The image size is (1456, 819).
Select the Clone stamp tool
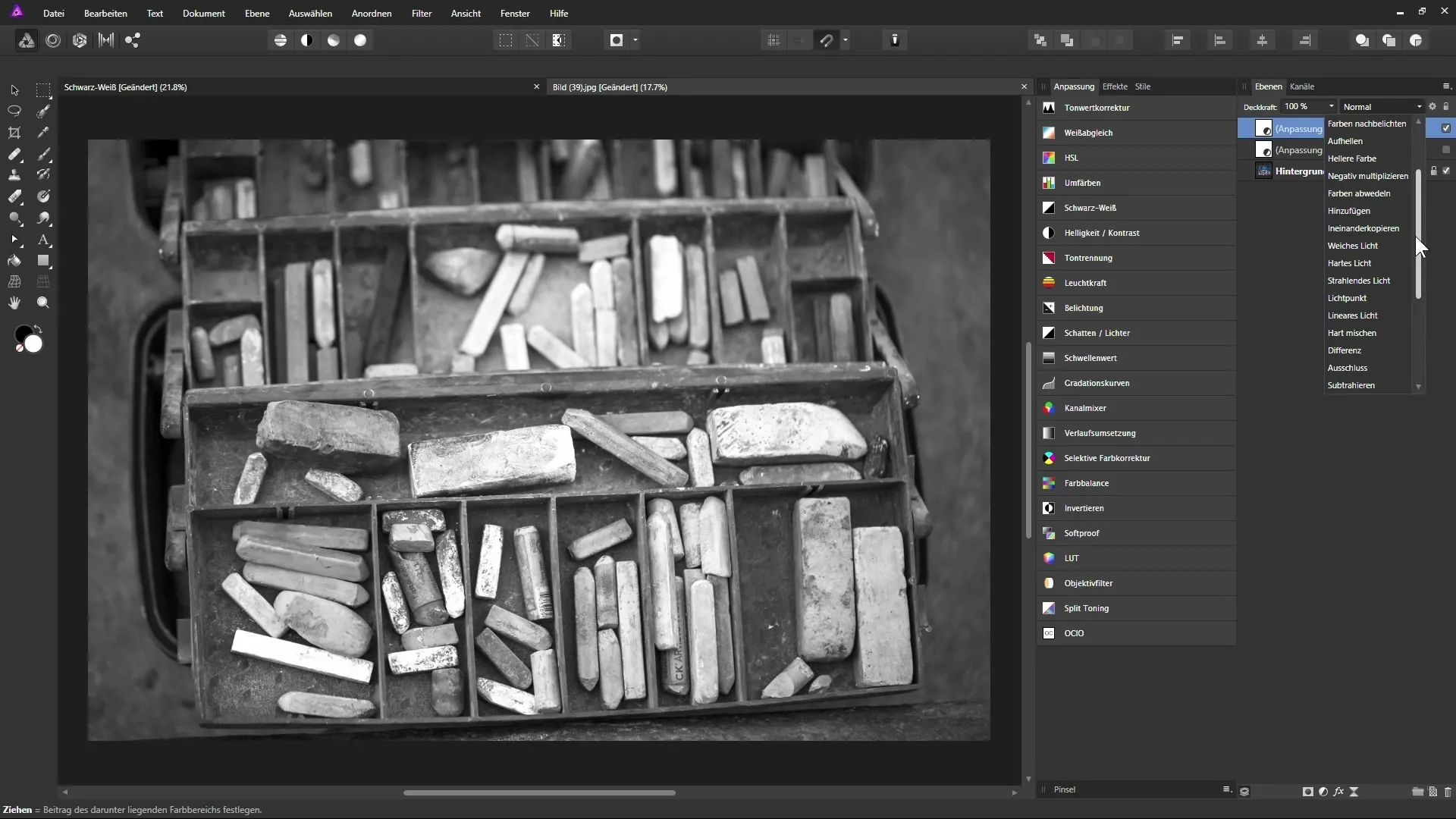click(x=14, y=175)
